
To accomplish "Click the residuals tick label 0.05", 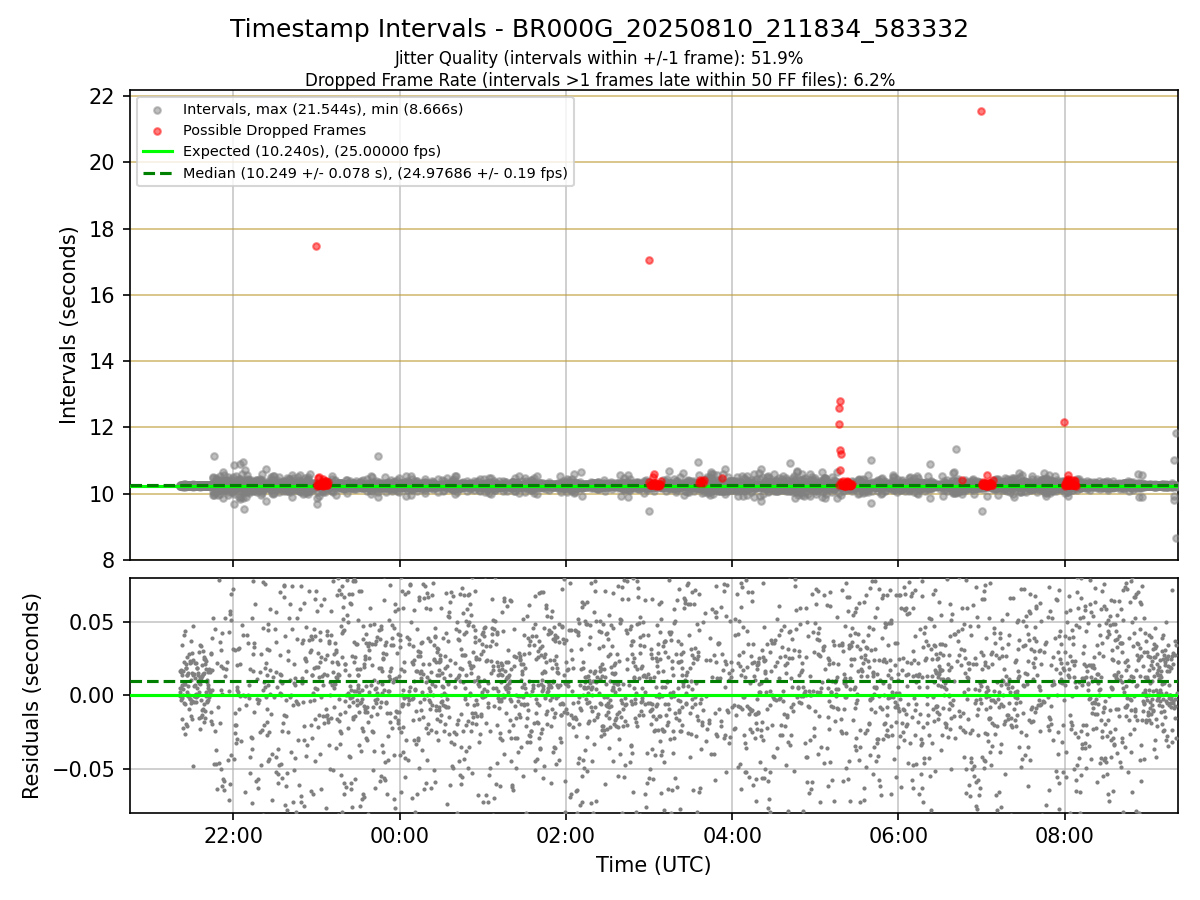I will point(92,622).
